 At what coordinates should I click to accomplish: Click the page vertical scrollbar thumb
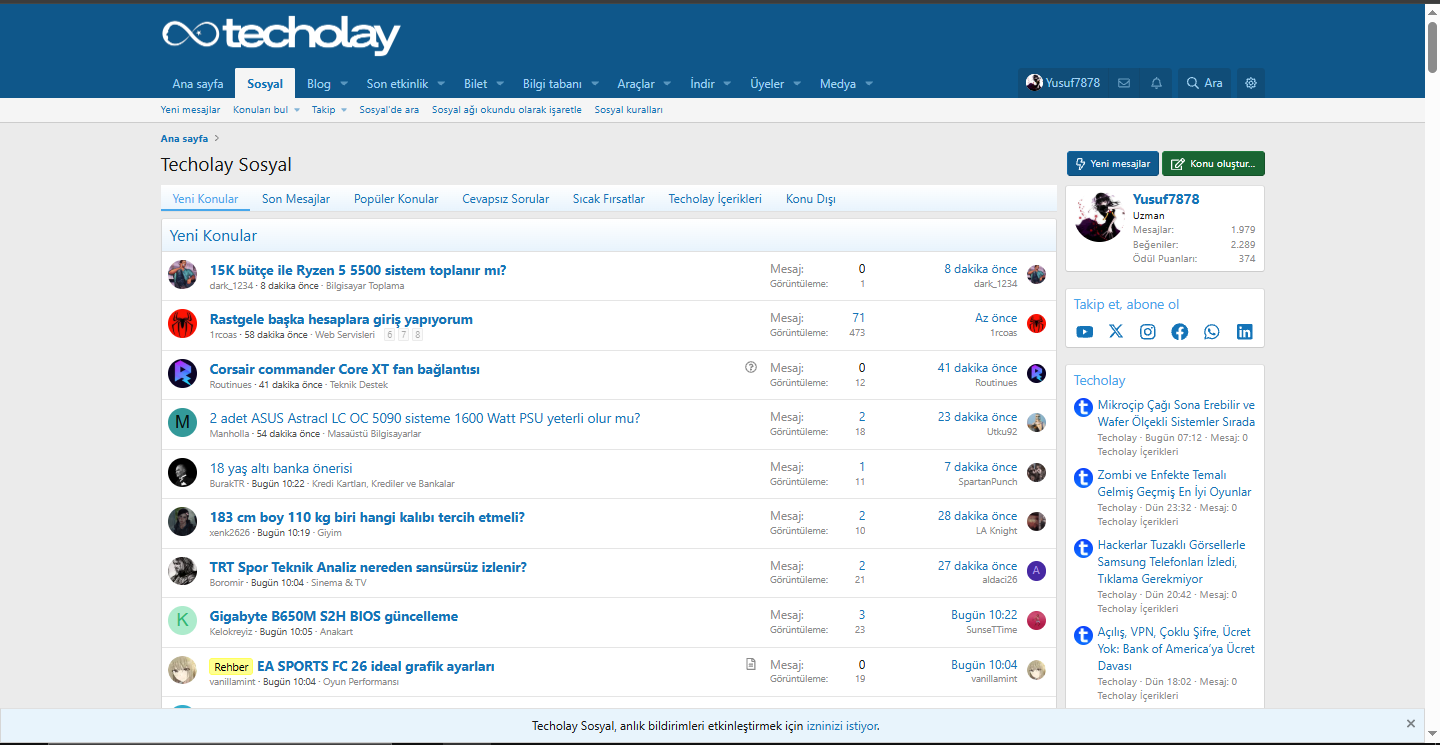pyautogui.click(x=1432, y=45)
